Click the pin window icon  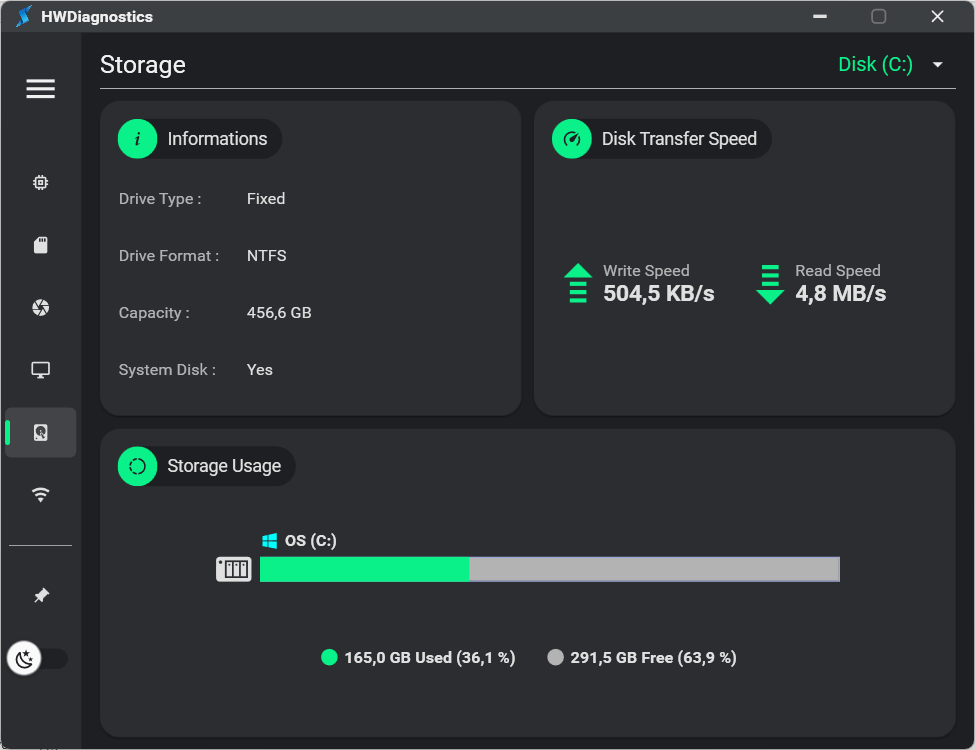pos(40,596)
